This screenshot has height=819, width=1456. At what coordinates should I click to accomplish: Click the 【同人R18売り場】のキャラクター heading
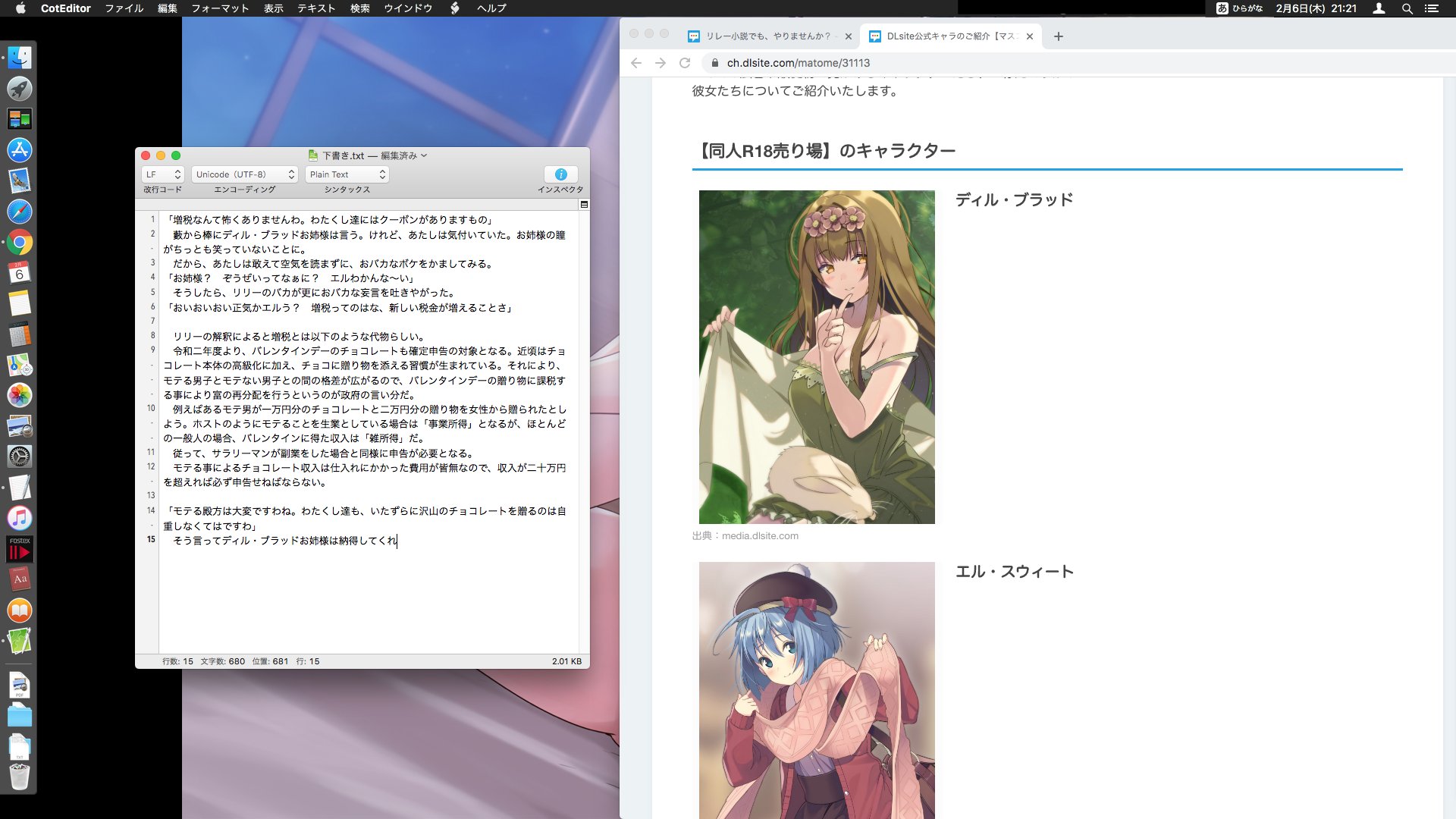click(824, 151)
